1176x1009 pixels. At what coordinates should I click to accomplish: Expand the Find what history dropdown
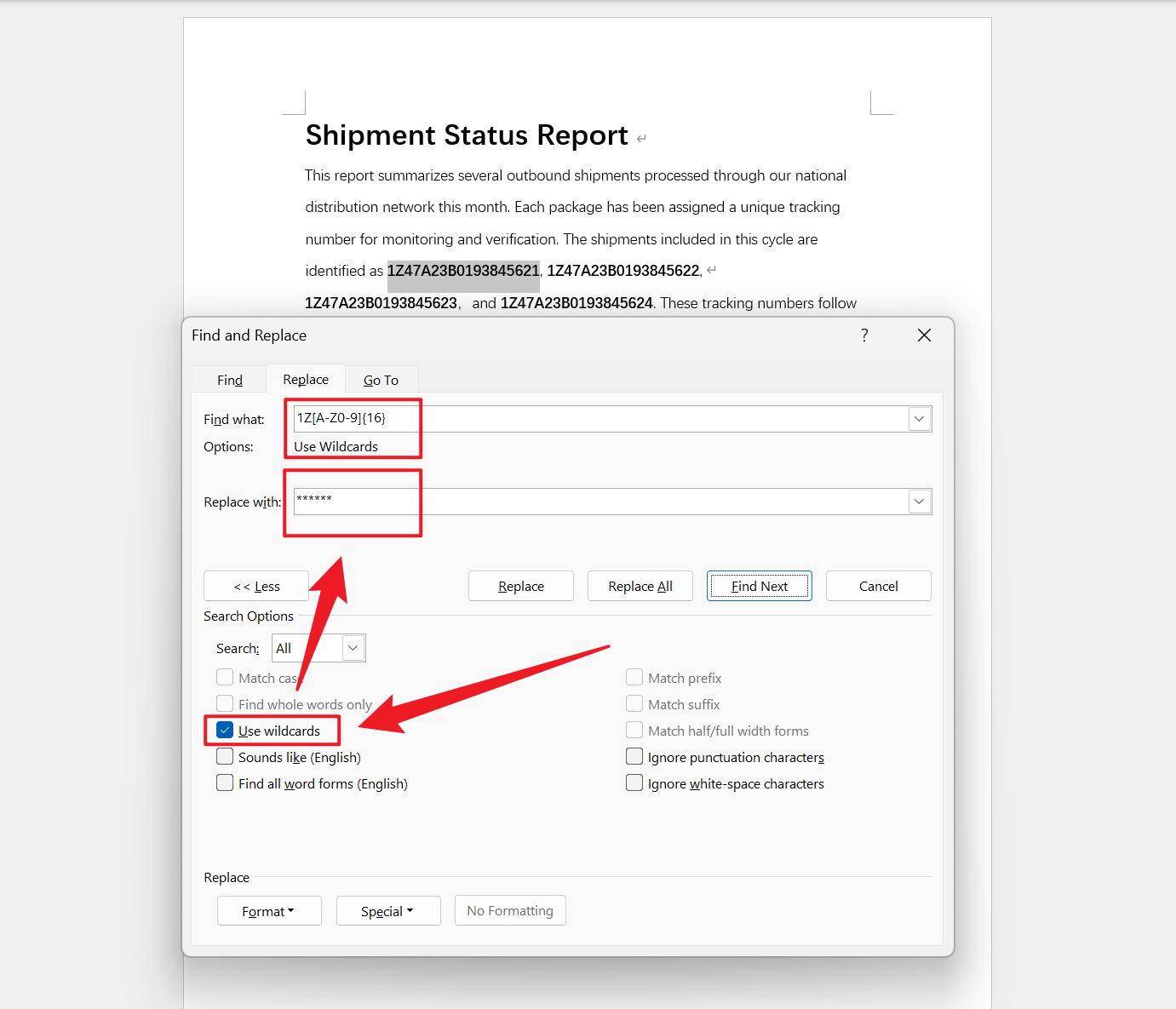[919, 419]
